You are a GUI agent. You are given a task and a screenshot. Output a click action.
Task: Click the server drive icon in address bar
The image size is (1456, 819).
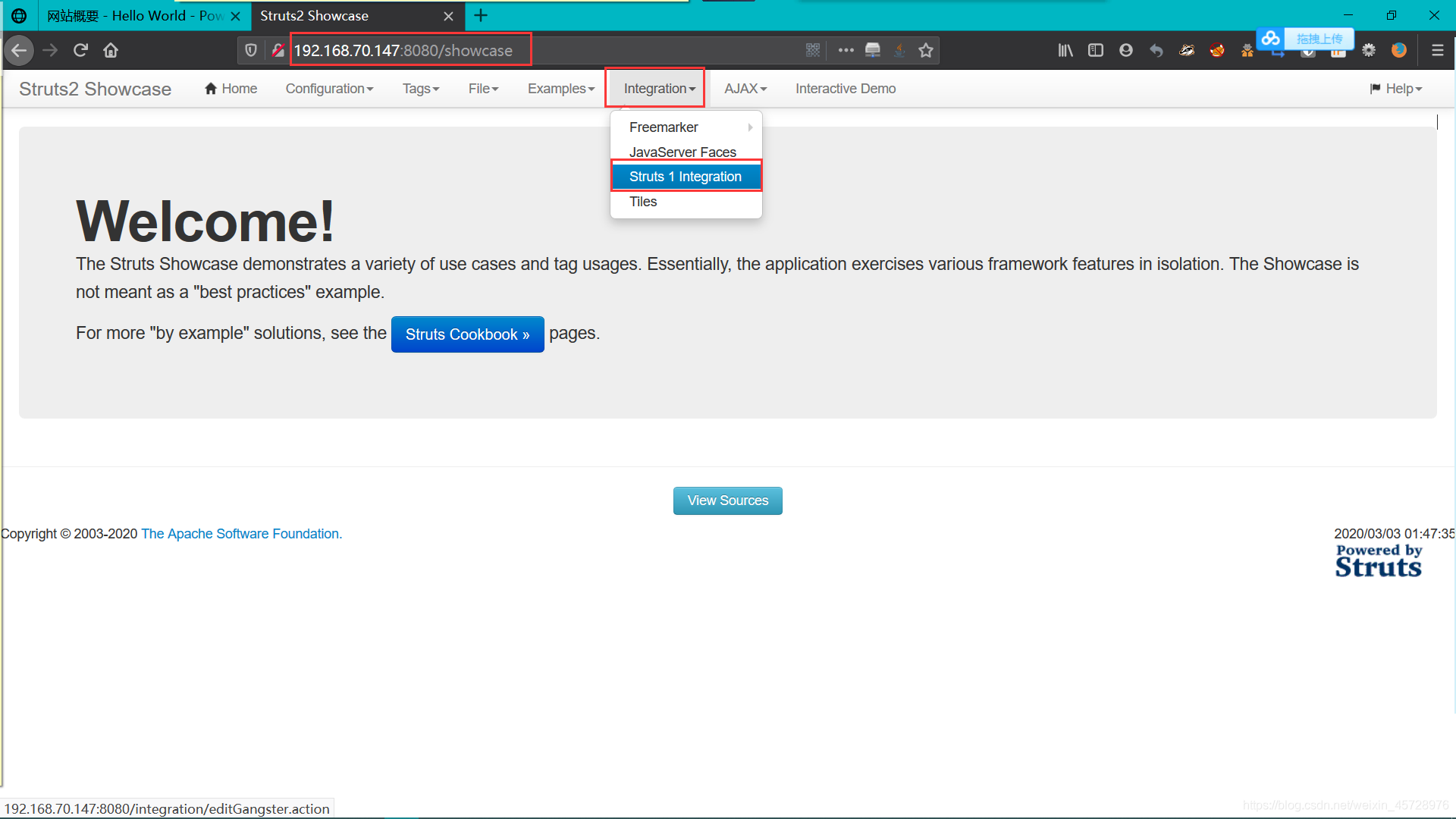point(873,50)
